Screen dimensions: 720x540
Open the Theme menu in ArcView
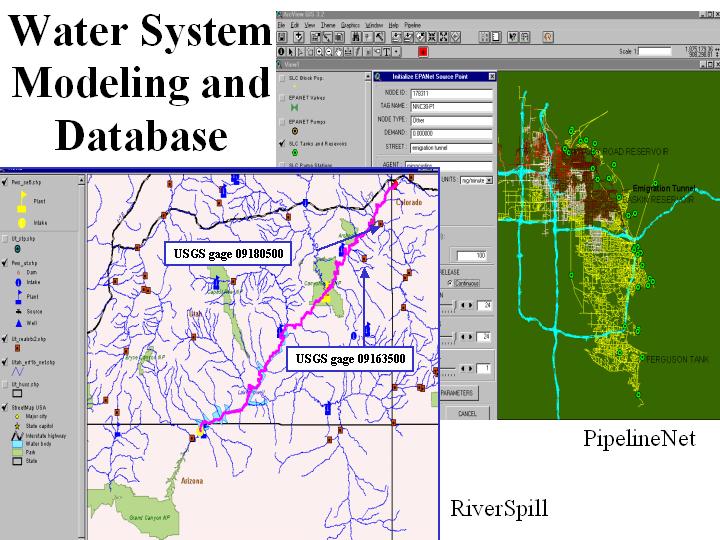click(328, 25)
